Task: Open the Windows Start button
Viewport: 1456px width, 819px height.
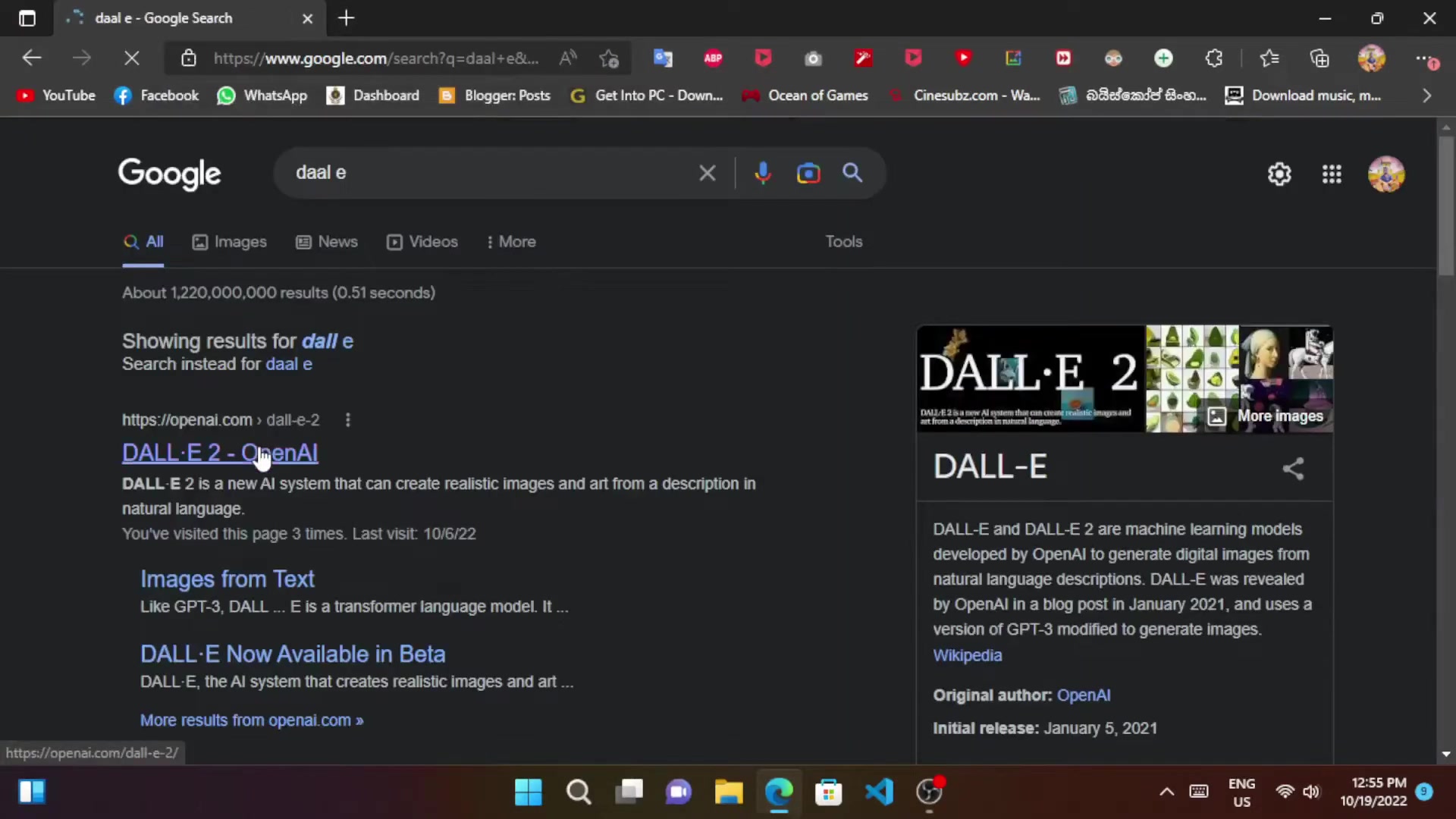Action: [528, 792]
